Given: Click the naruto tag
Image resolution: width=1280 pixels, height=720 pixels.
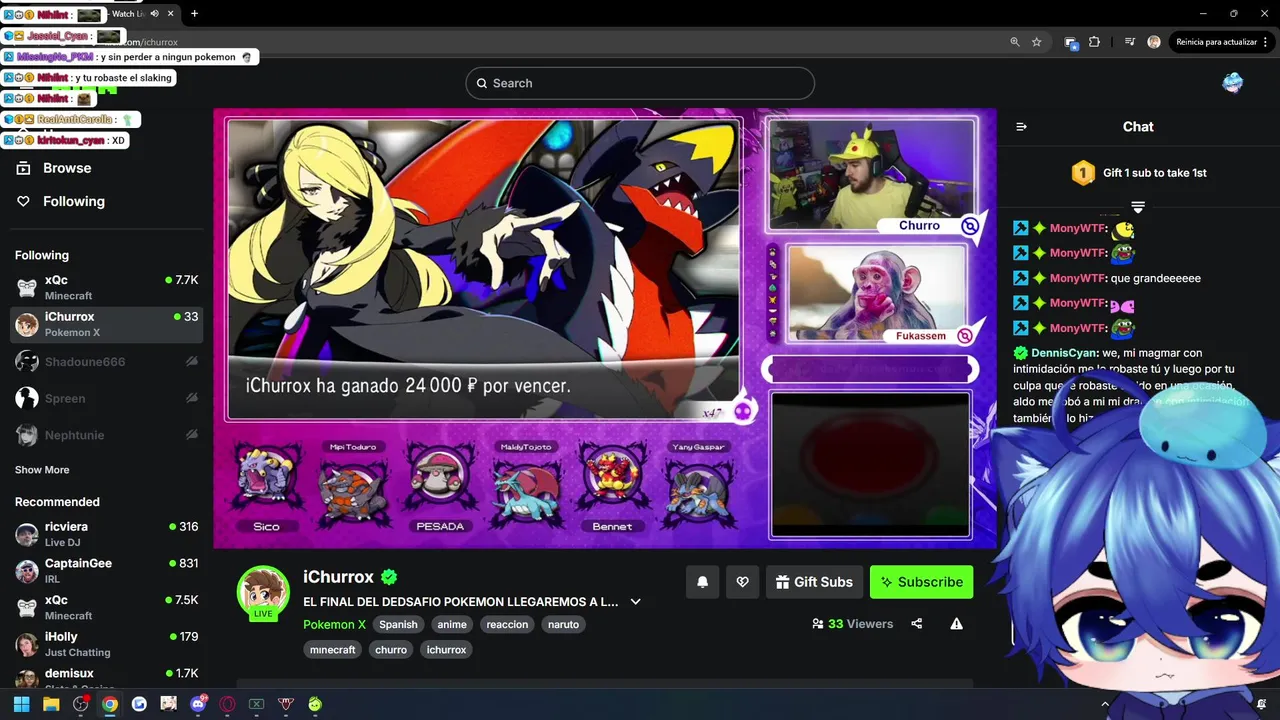Looking at the screenshot, I should (x=563, y=624).
